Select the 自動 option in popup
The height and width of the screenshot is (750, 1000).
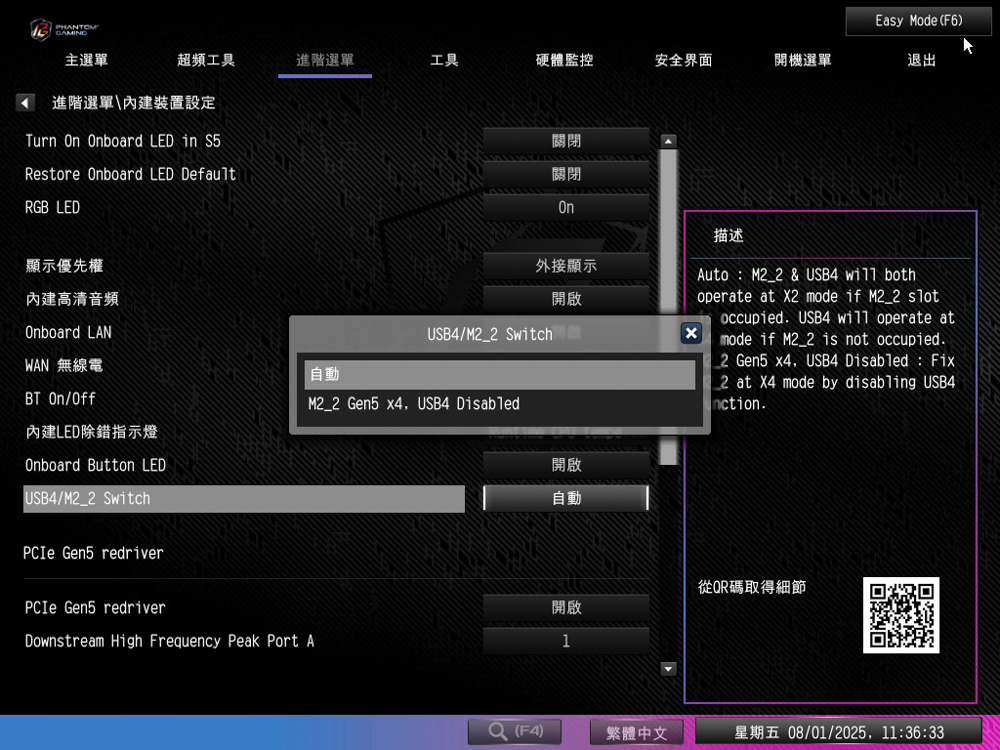click(x=499, y=374)
